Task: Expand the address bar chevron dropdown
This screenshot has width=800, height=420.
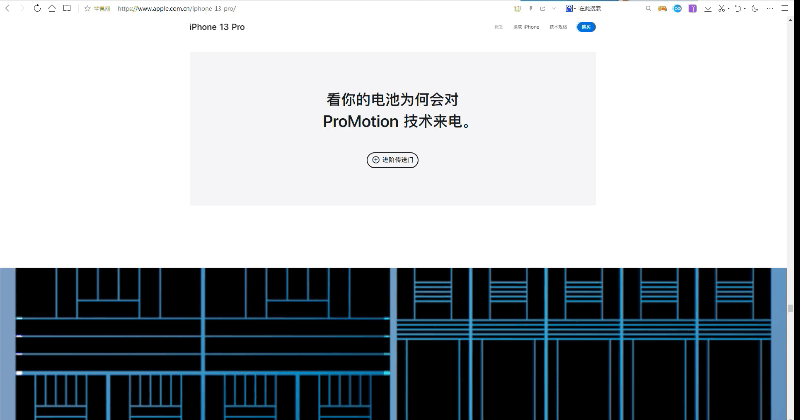Action: point(554,8)
